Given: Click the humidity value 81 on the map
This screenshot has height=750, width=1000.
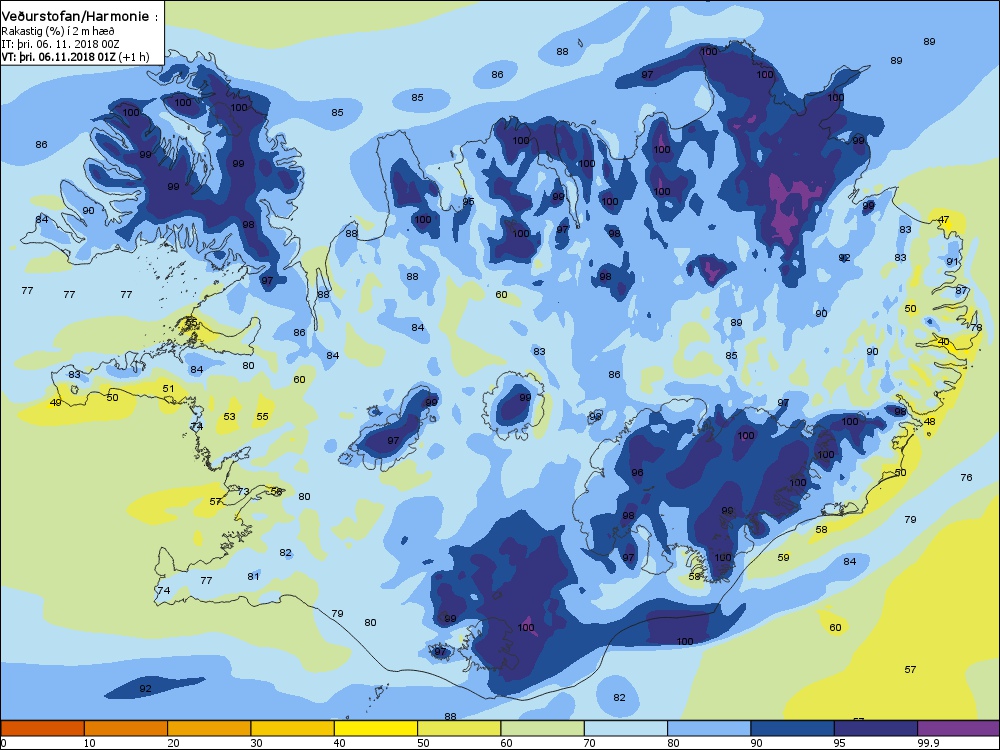Looking at the screenshot, I should (x=253, y=576).
